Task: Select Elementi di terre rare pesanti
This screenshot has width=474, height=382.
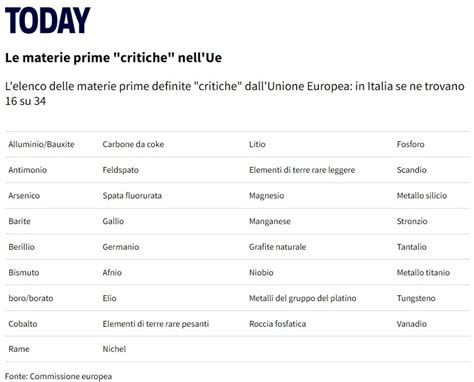Action: [156, 324]
